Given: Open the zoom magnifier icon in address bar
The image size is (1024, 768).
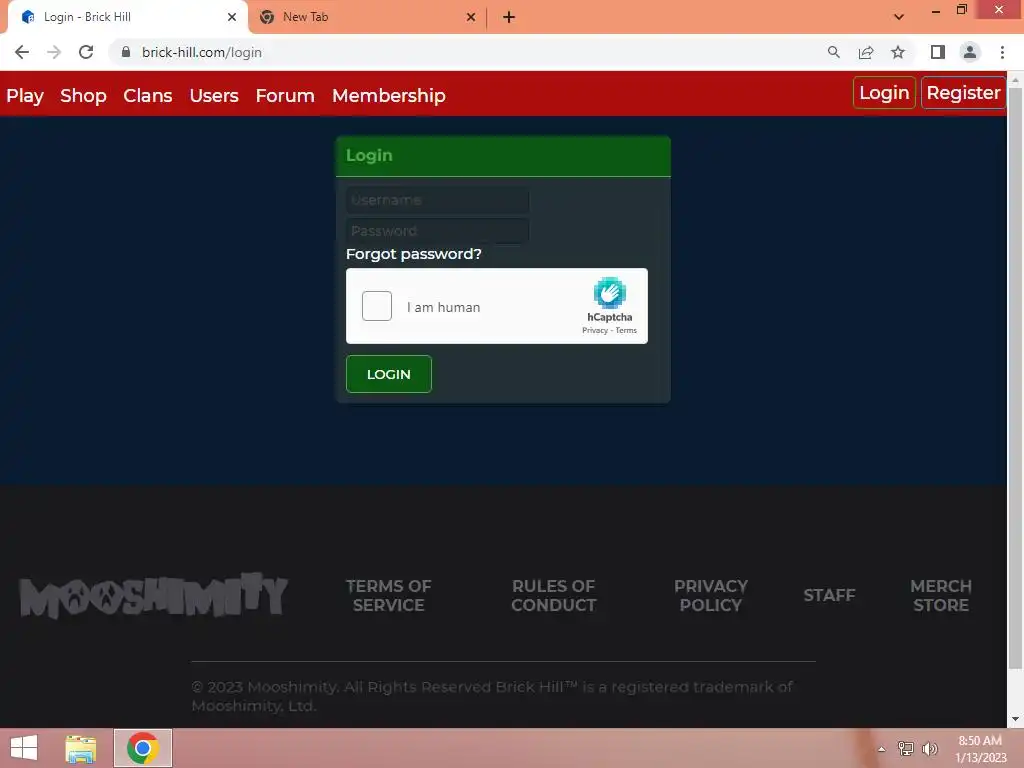Looking at the screenshot, I should click(833, 52).
